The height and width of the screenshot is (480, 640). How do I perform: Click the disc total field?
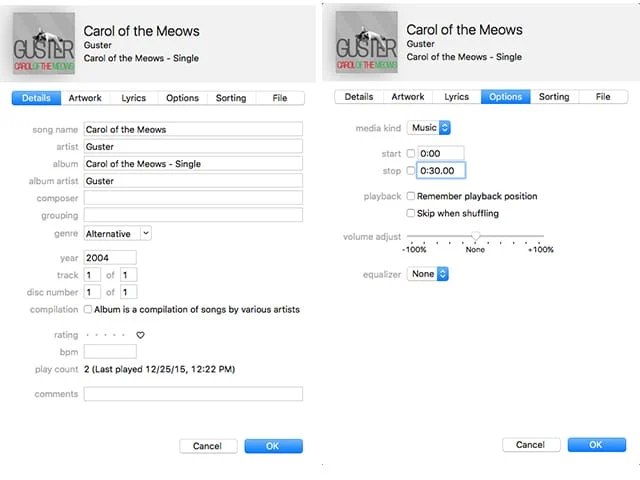tap(129, 292)
